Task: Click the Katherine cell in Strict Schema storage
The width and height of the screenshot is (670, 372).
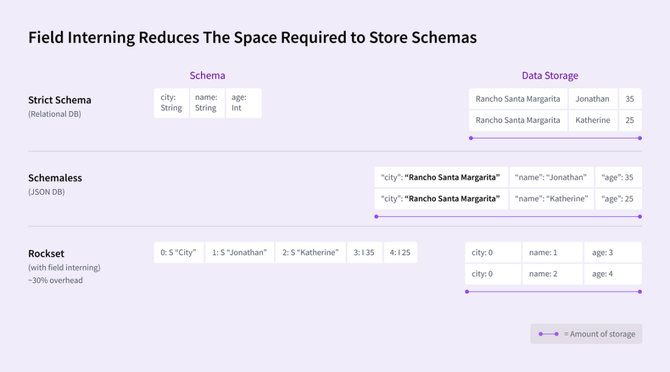Action: 593,120
